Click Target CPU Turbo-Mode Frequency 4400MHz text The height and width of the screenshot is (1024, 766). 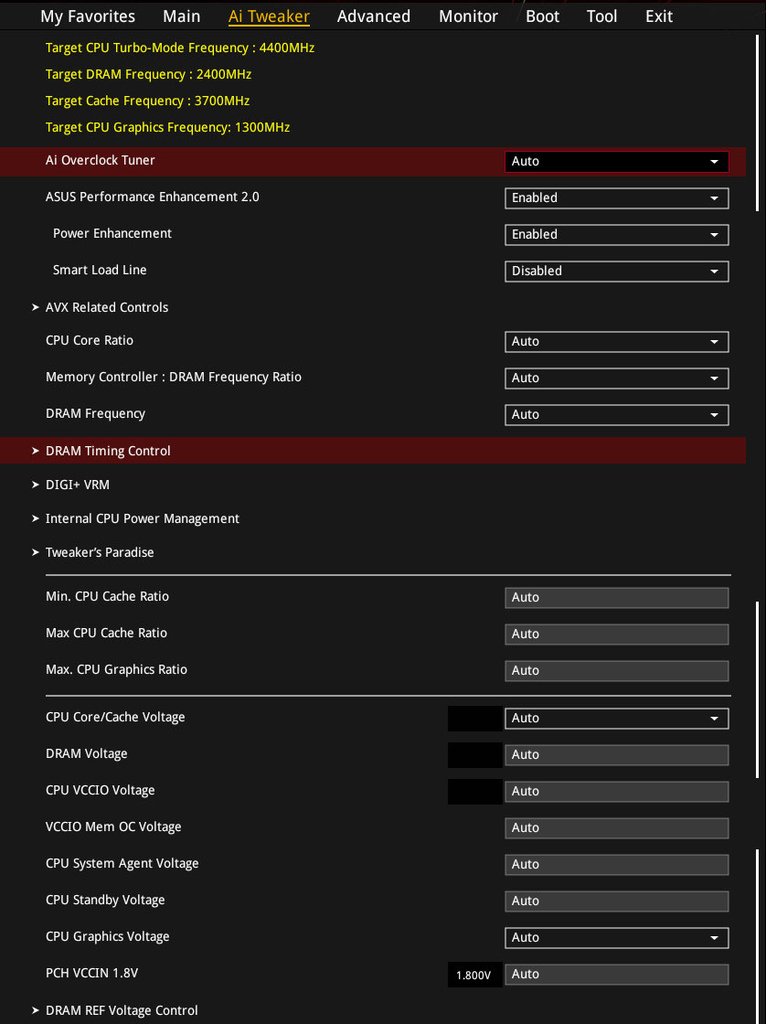tap(180, 48)
